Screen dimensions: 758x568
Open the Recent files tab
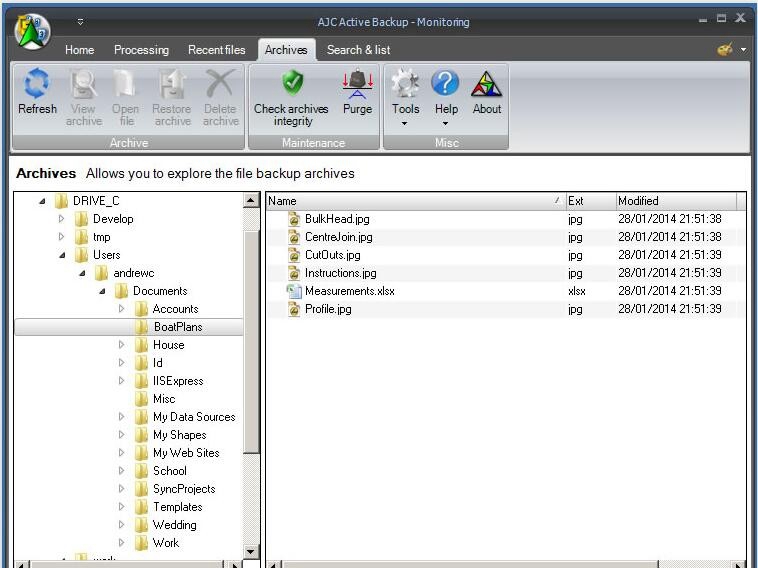(x=217, y=50)
